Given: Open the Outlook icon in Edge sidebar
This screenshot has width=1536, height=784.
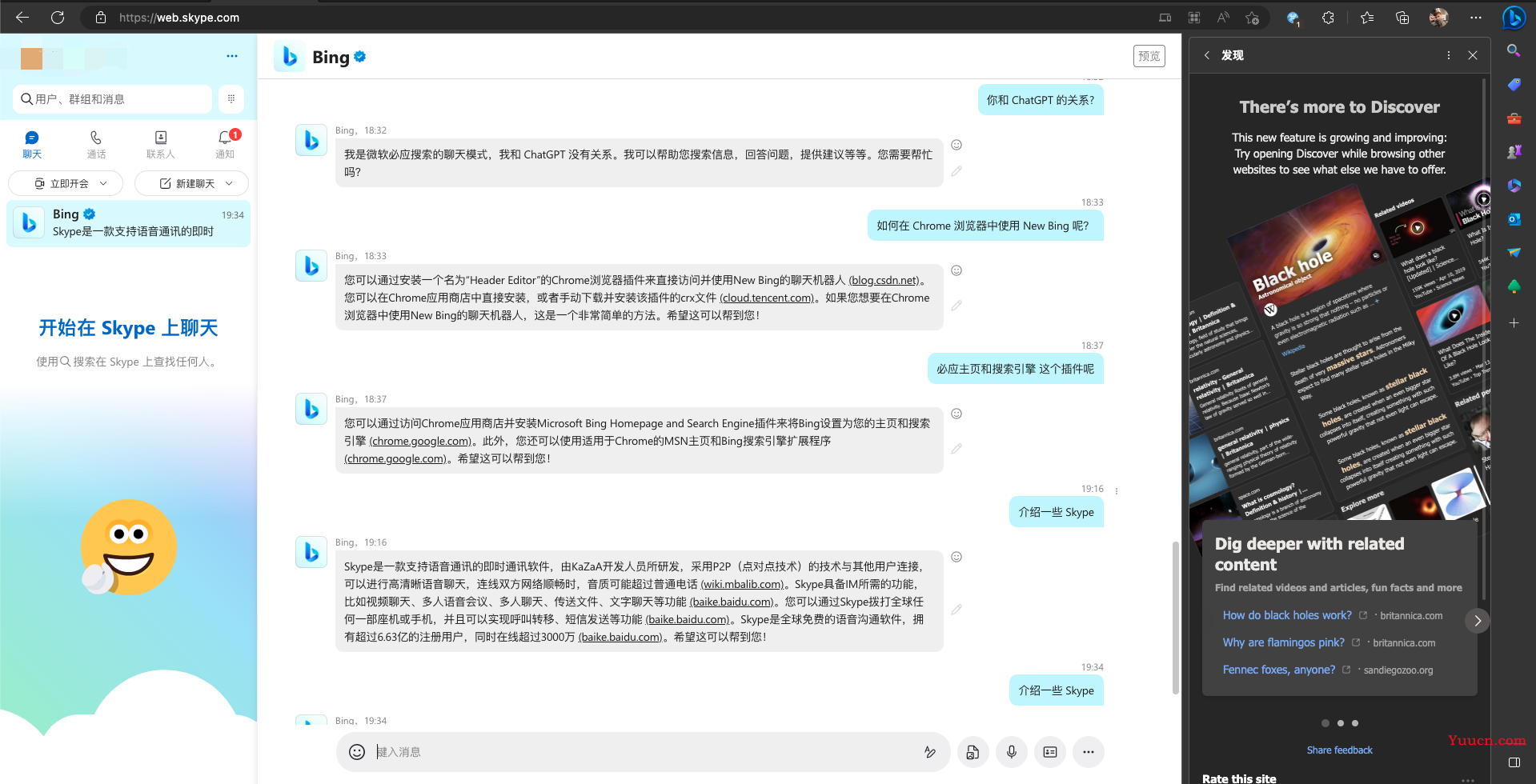Looking at the screenshot, I should coord(1514,218).
